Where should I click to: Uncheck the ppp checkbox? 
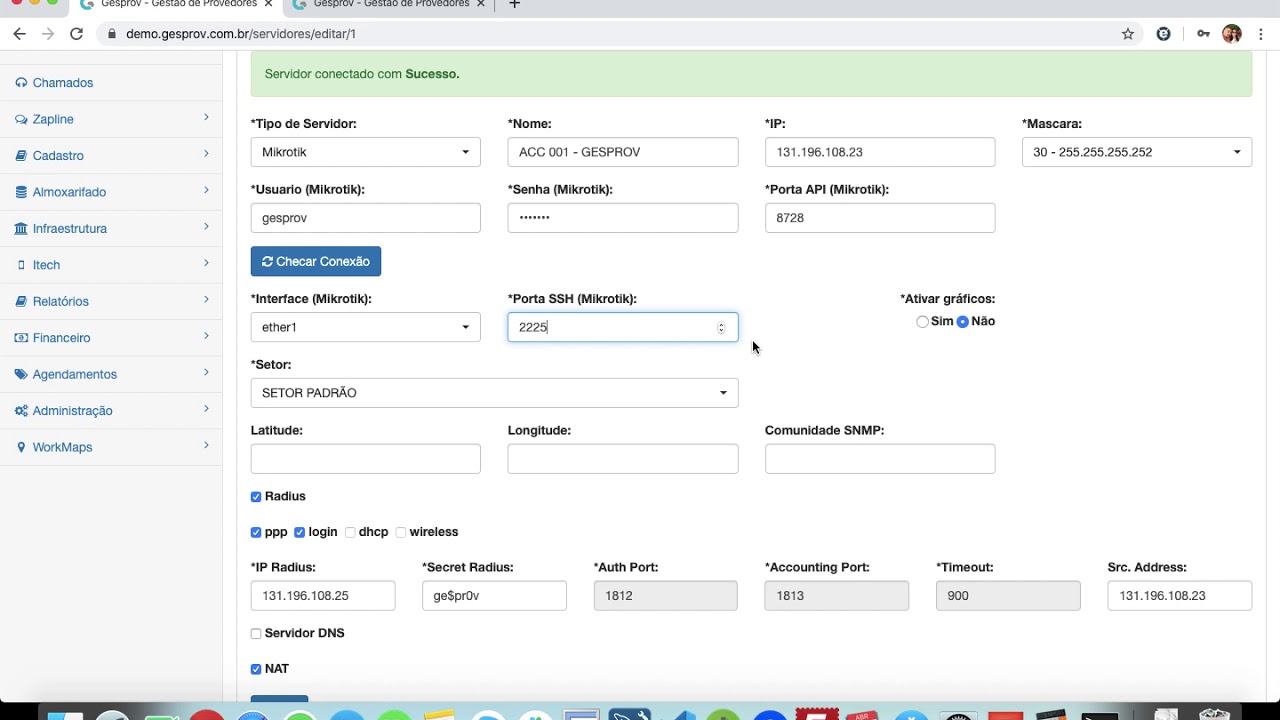pos(256,533)
